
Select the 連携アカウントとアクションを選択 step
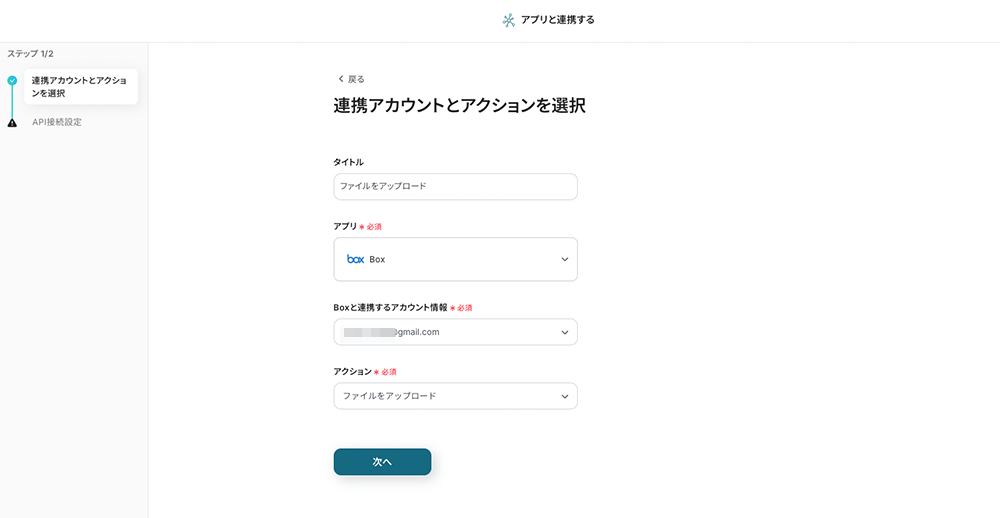pyautogui.click(x=81, y=87)
